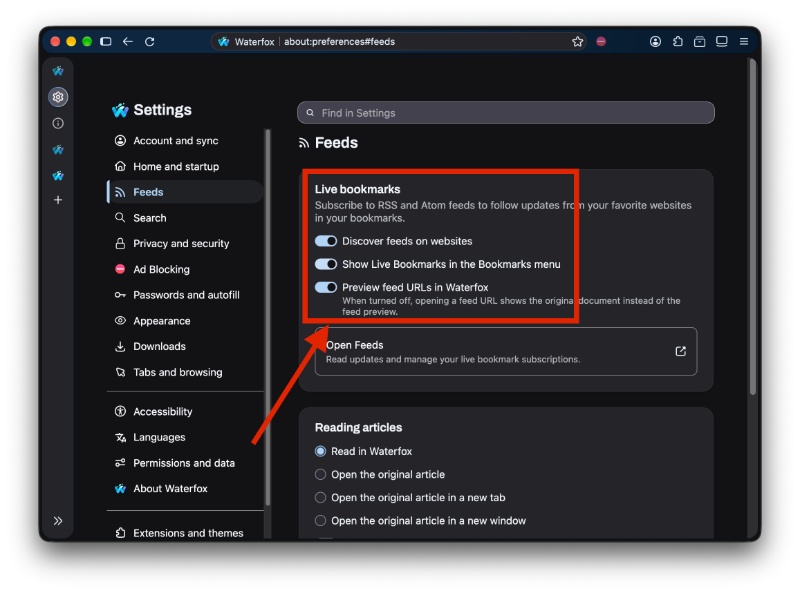The height and width of the screenshot is (593, 800).
Task: Toggle the sidebar button in the toolbar
Action: pyautogui.click(x=106, y=41)
